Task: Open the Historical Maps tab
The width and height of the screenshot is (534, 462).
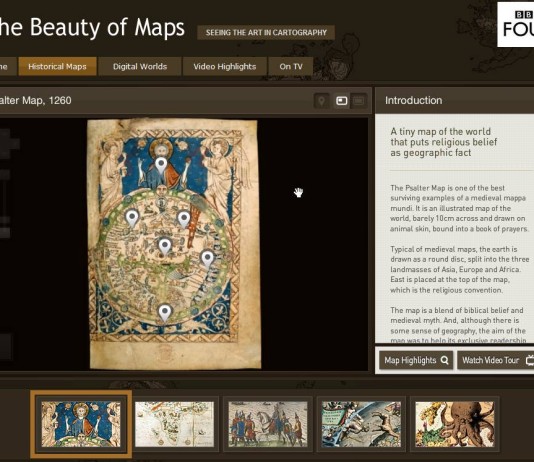Action: coord(58,66)
